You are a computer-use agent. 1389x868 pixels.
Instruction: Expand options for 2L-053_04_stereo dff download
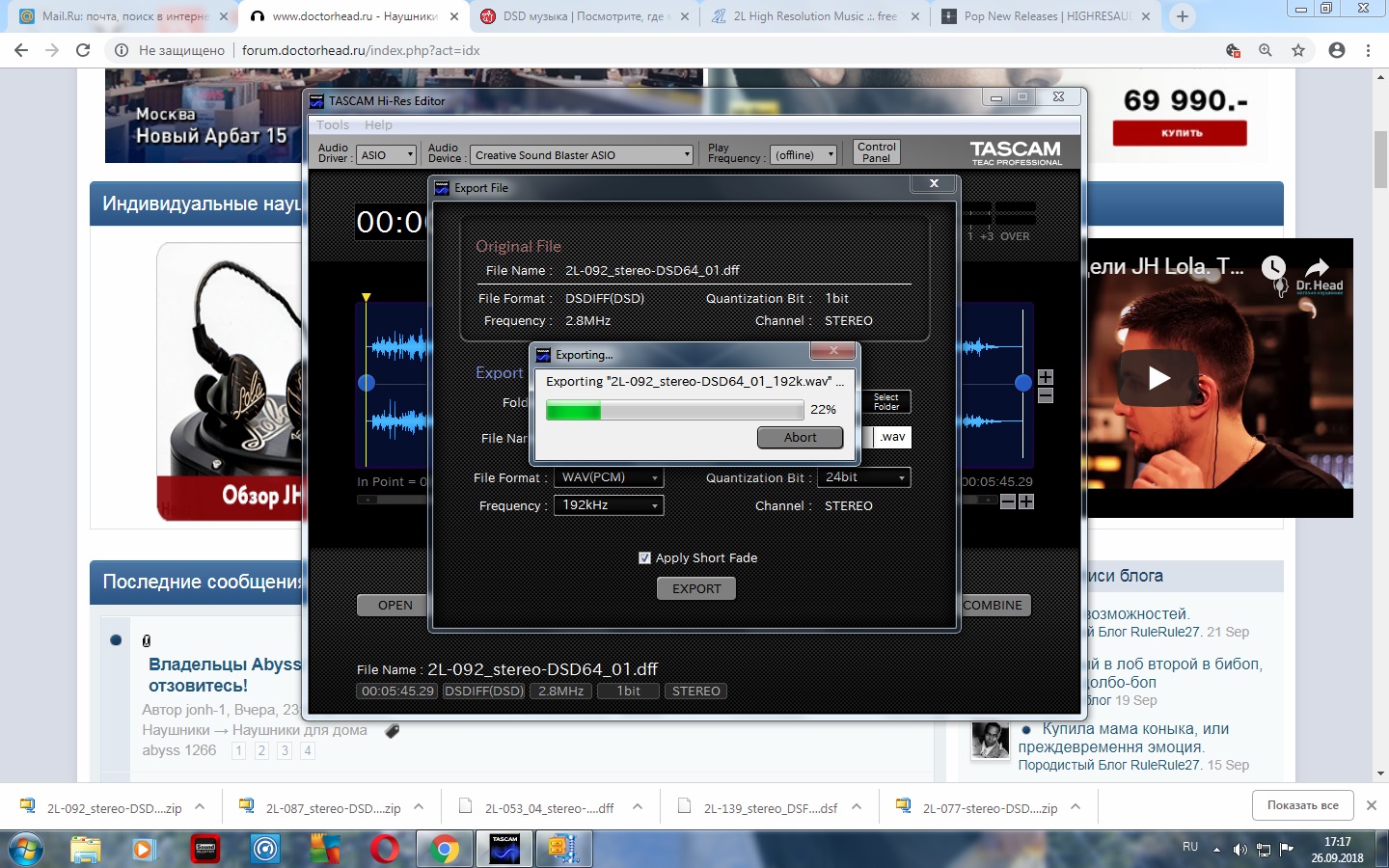coord(638,807)
